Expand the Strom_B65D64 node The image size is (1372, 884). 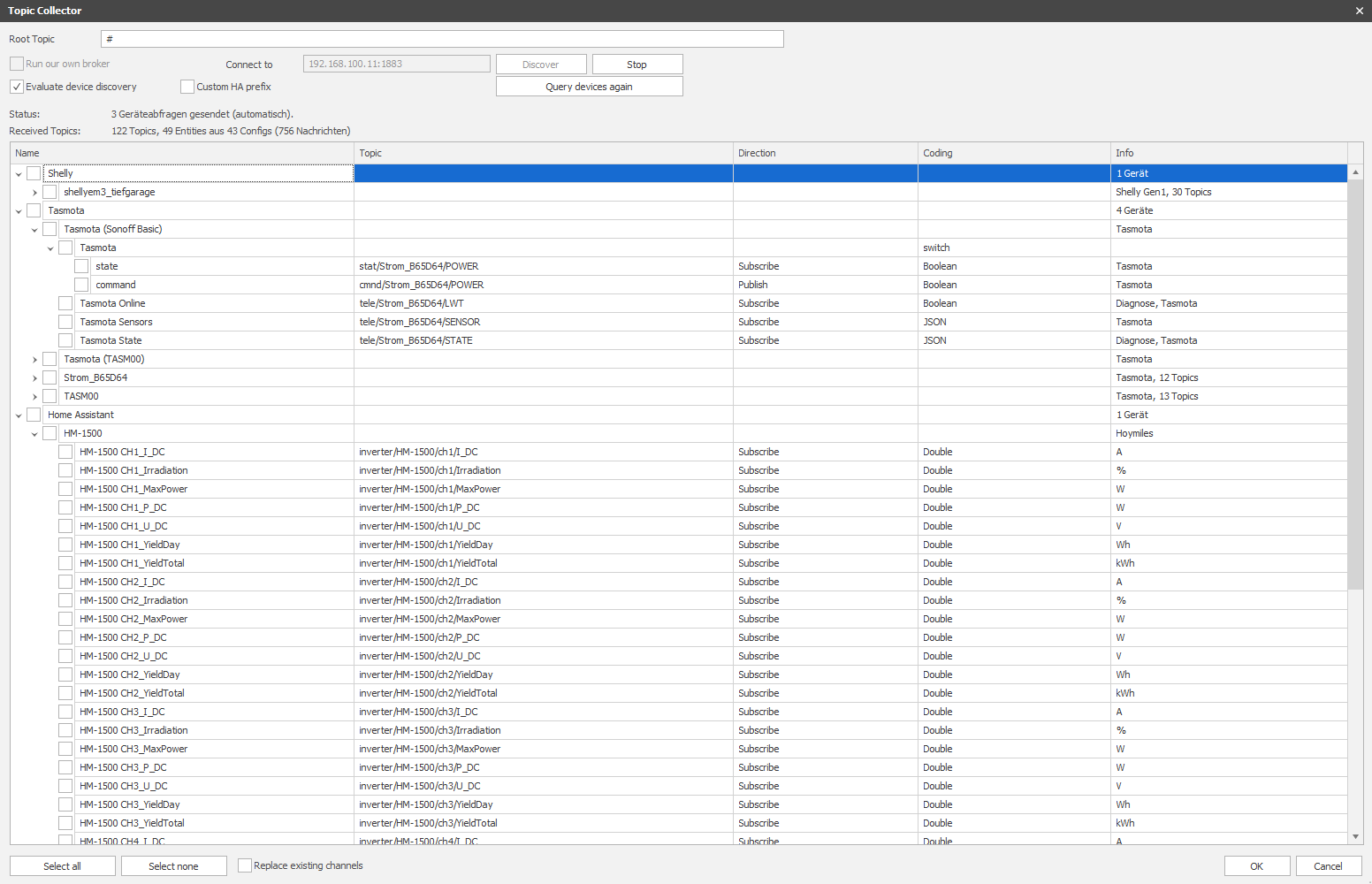pyautogui.click(x=34, y=378)
